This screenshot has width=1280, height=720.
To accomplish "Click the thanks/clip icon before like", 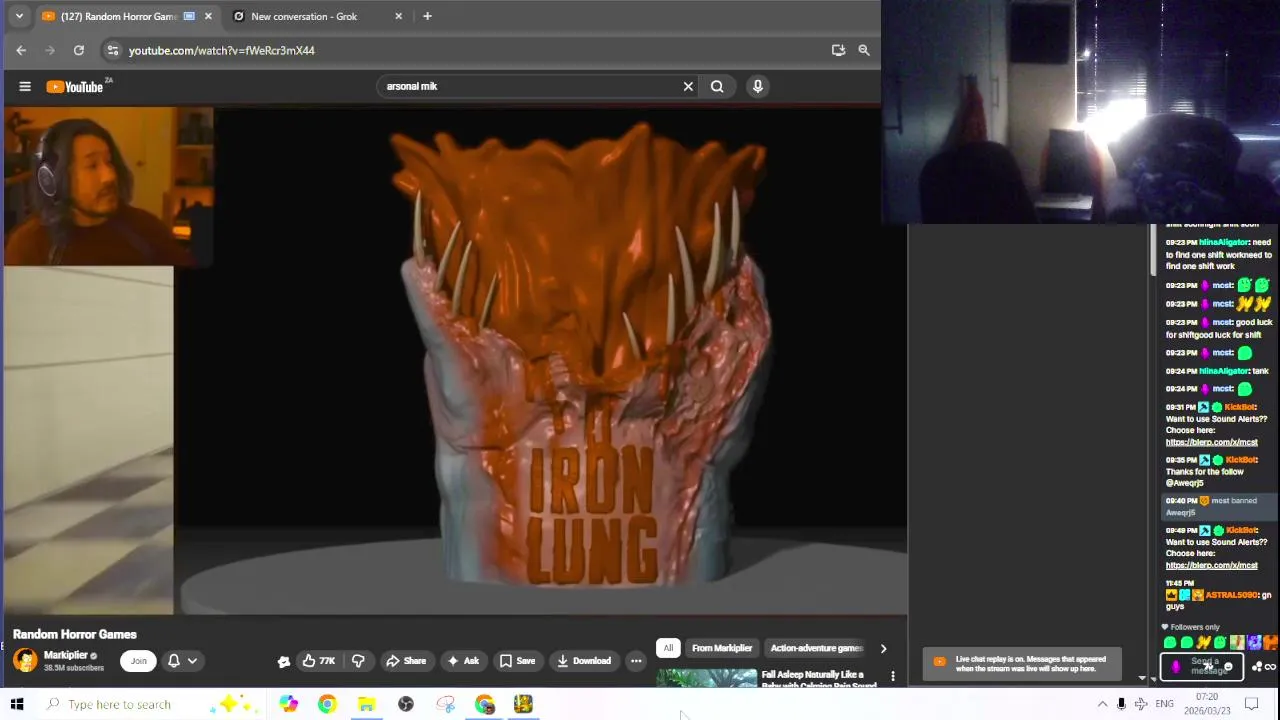I will (x=284, y=661).
